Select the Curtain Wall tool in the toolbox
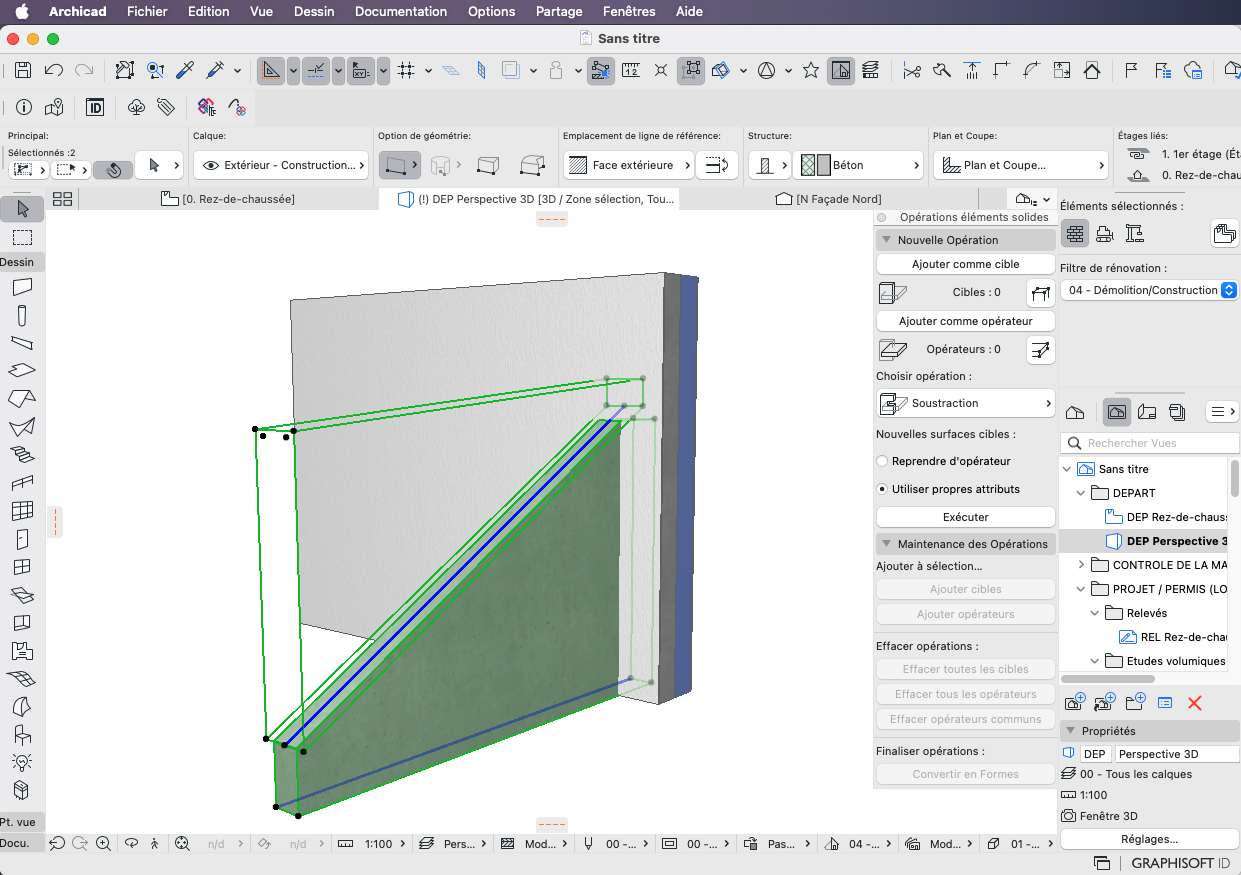 point(22,511)
